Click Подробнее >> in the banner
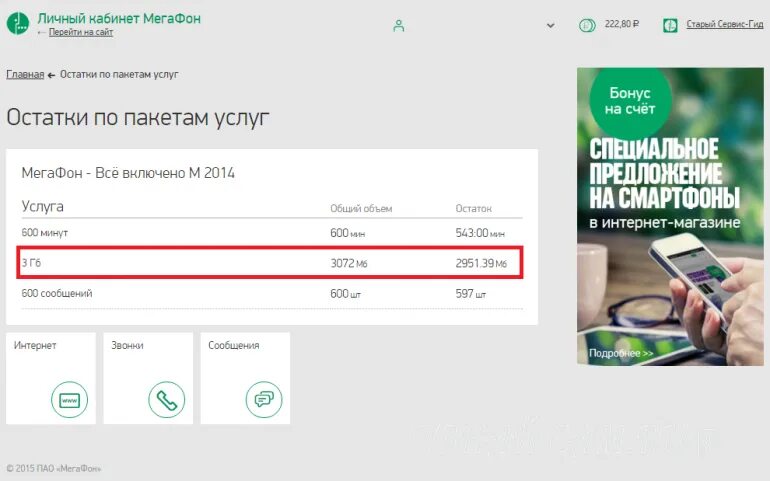Screen dimensions: 770x481 pyautogui.click(x=621, y=353)
